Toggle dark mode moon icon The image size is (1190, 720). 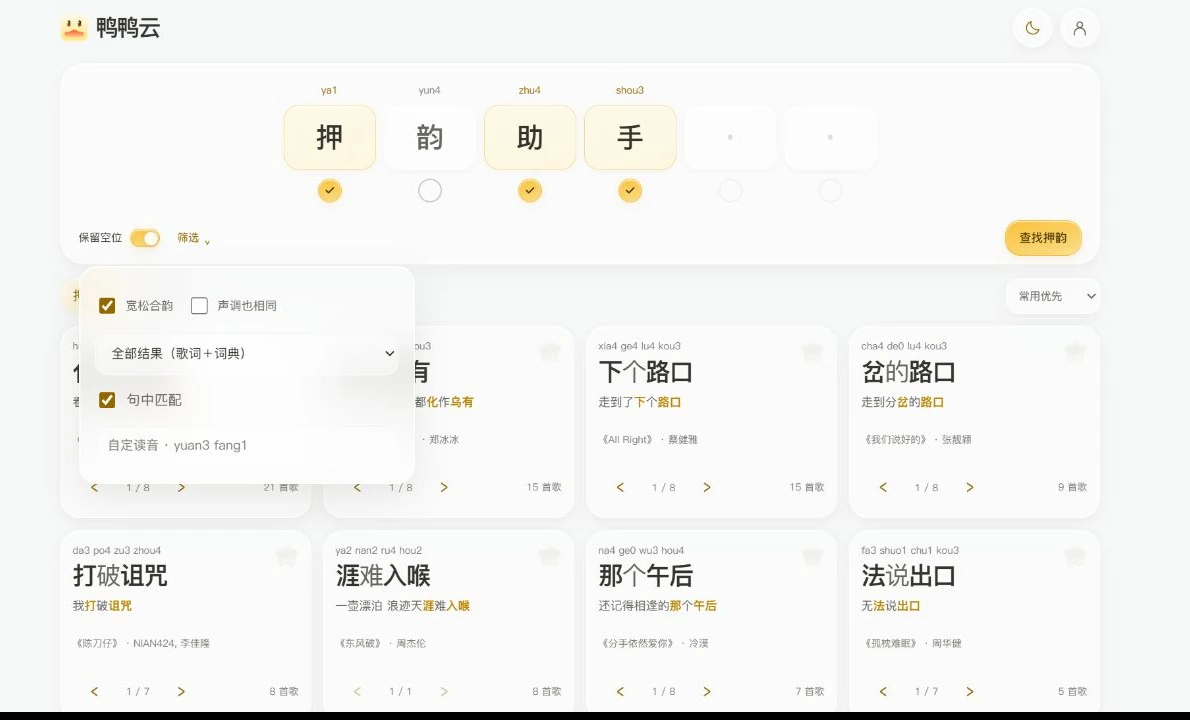point(1032,28)
